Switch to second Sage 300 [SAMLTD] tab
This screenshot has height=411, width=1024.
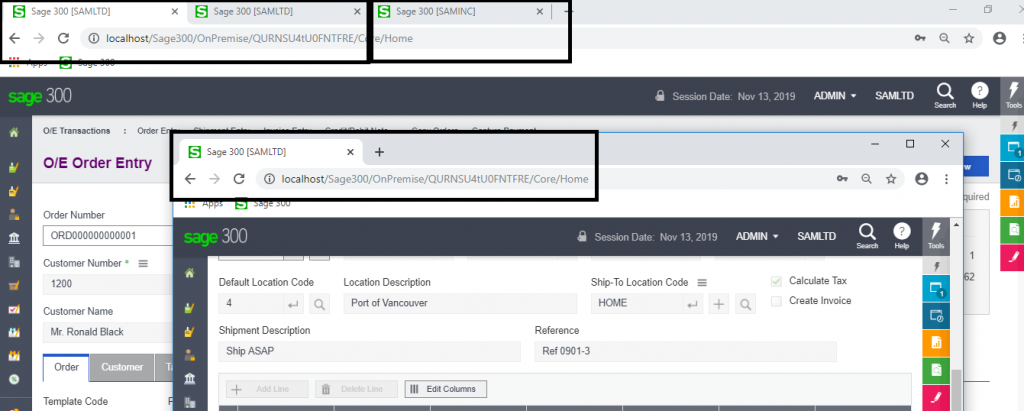(x=279, y=11)
